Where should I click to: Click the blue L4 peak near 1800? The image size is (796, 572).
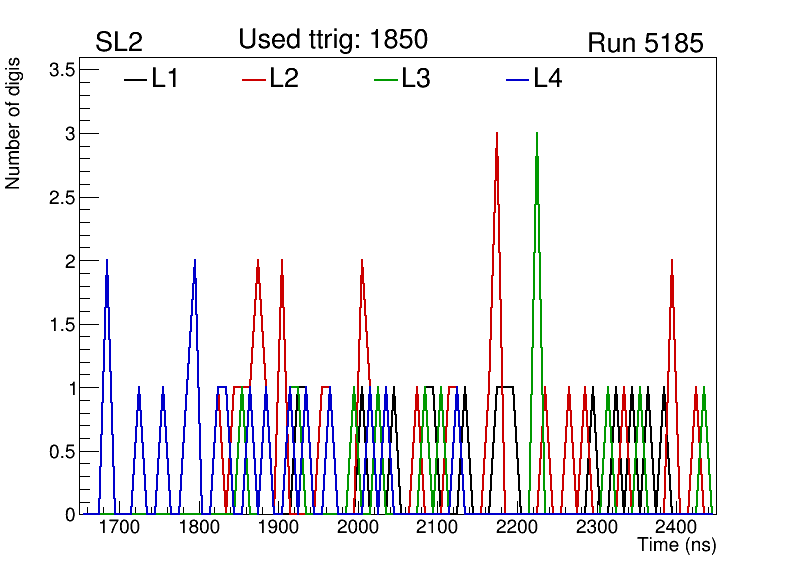coord(195,262)
